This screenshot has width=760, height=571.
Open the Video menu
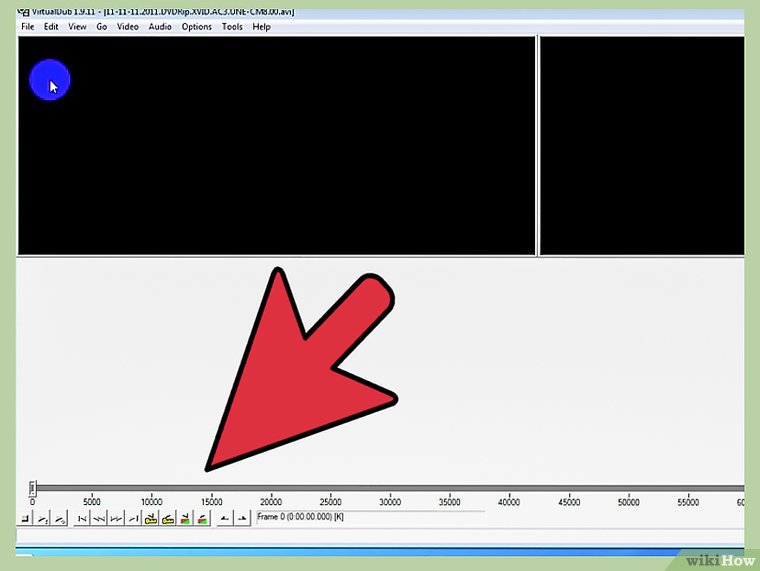point(128,27)
